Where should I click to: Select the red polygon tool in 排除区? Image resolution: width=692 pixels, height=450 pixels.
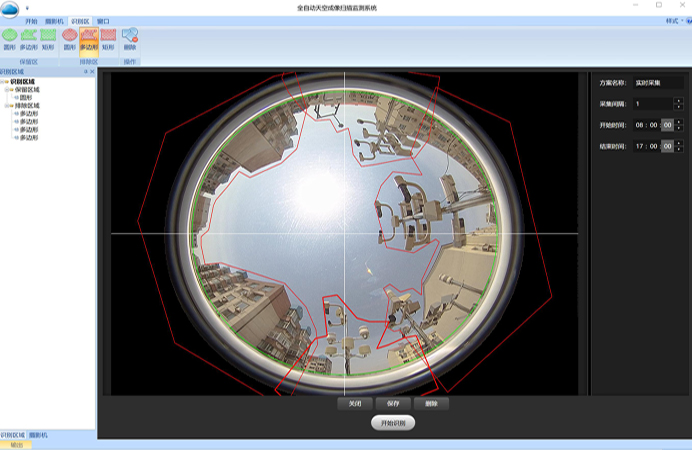pos(89,38)
